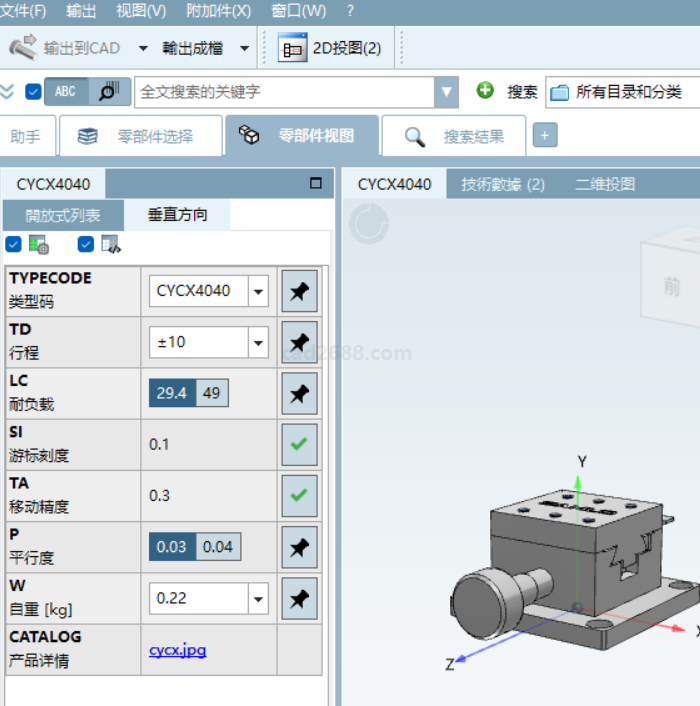Open the 视图(V) menu
The image size is (700, 706).
[141, 11]
